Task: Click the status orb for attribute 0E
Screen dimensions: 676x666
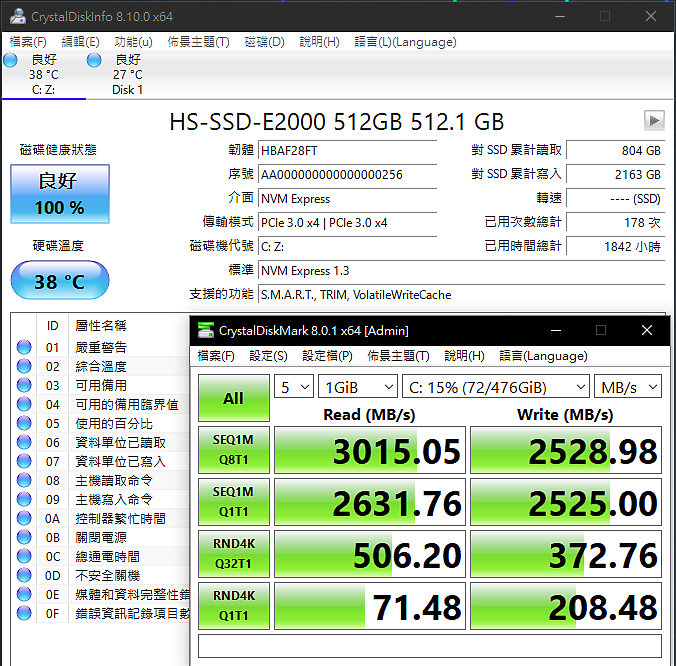Action: 24,594
